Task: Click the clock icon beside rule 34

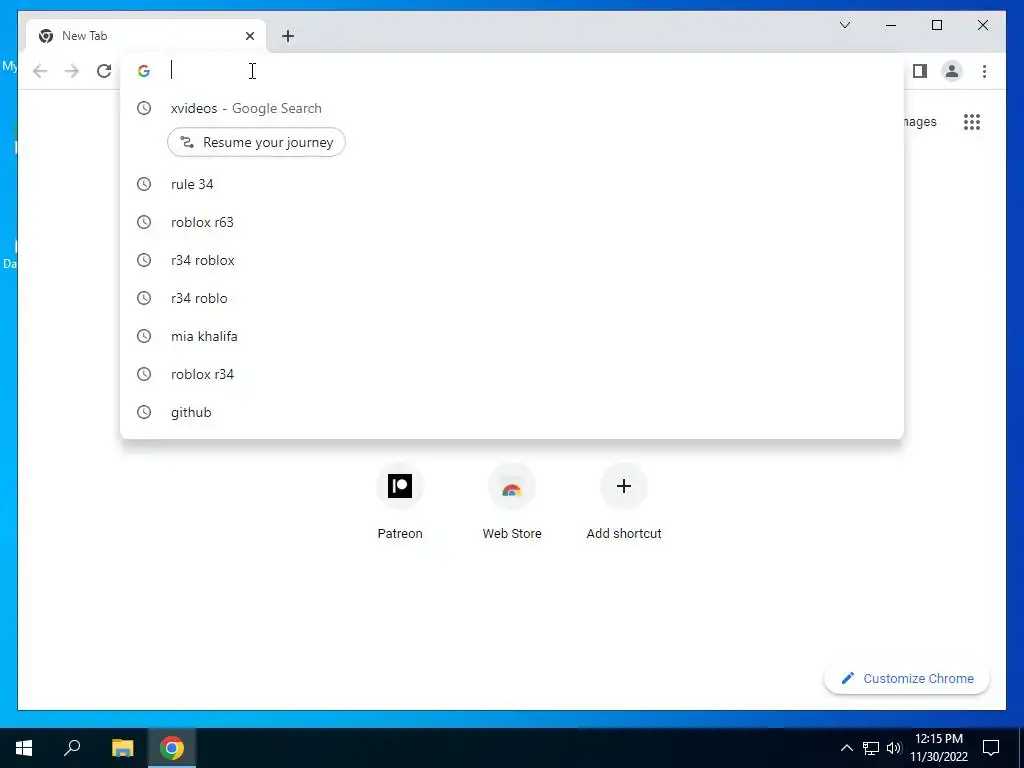Action: click(x=144, y=184)
